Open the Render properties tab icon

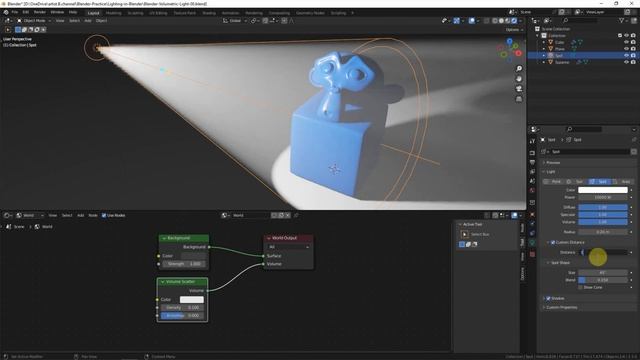532,153
